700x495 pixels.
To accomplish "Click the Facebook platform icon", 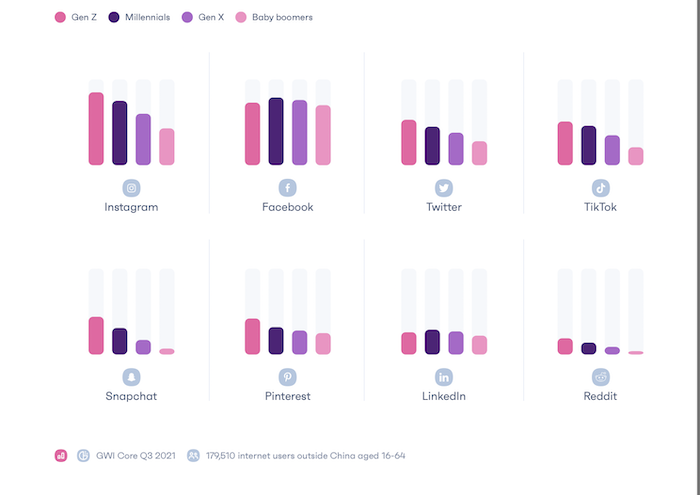I will (x=287, y=188).
